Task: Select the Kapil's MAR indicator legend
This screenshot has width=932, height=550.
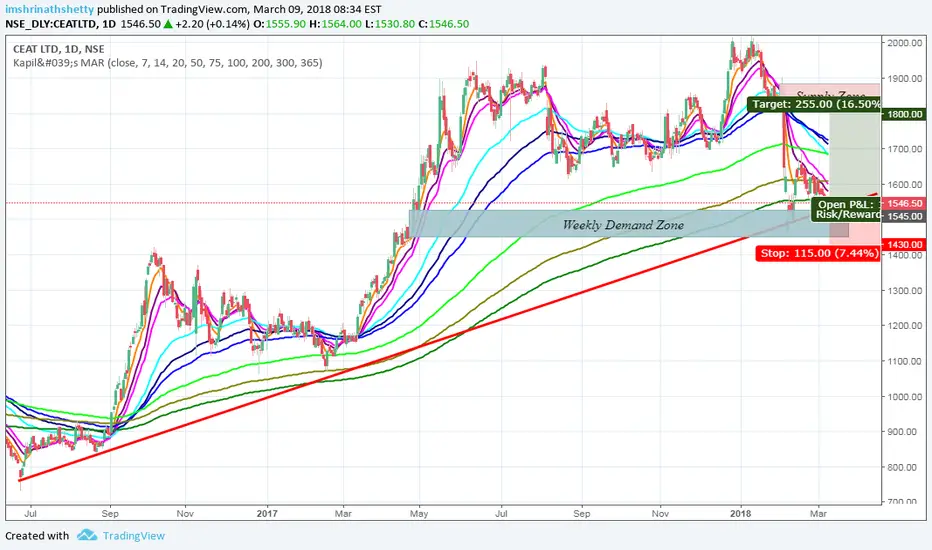Action: 168,62
